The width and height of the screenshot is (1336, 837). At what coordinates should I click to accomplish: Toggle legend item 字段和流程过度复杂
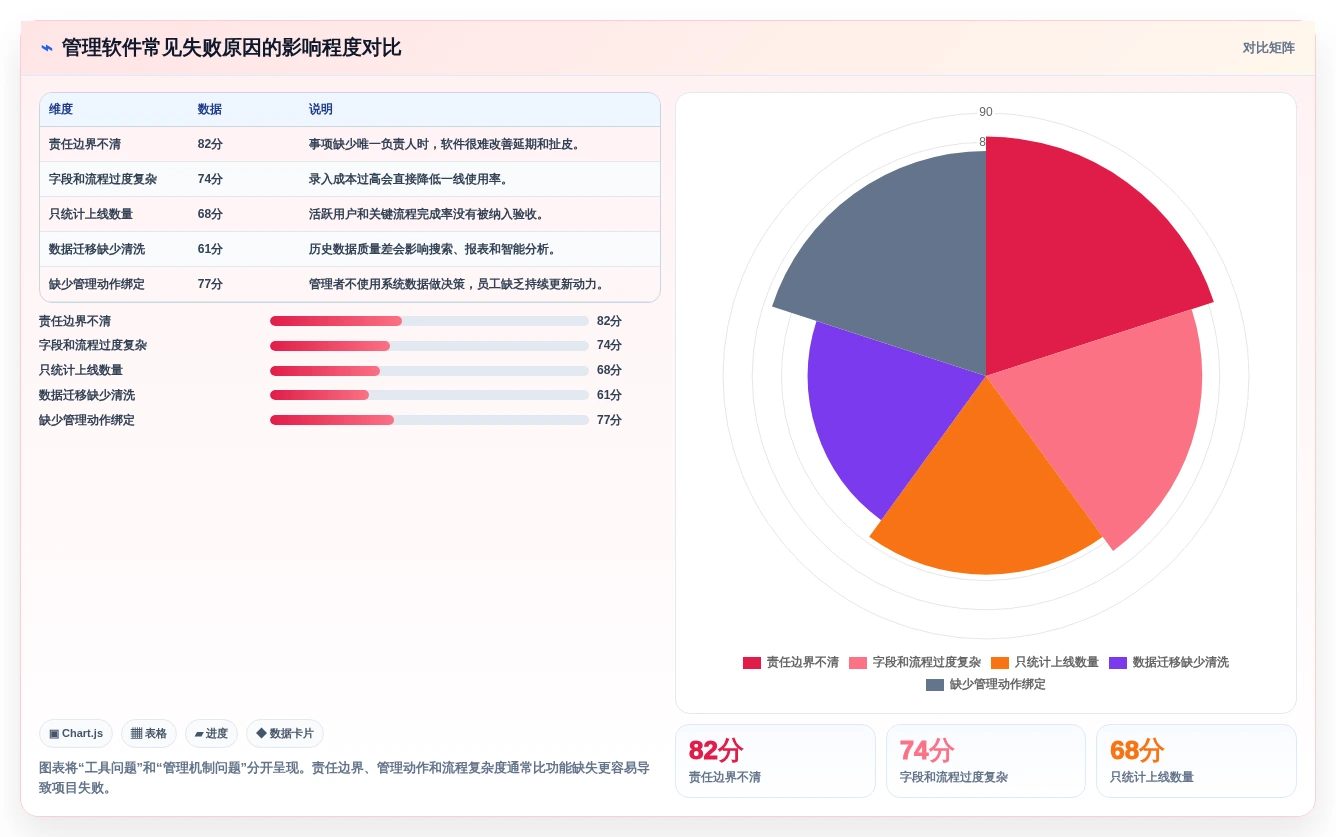(x=915, y=662)
